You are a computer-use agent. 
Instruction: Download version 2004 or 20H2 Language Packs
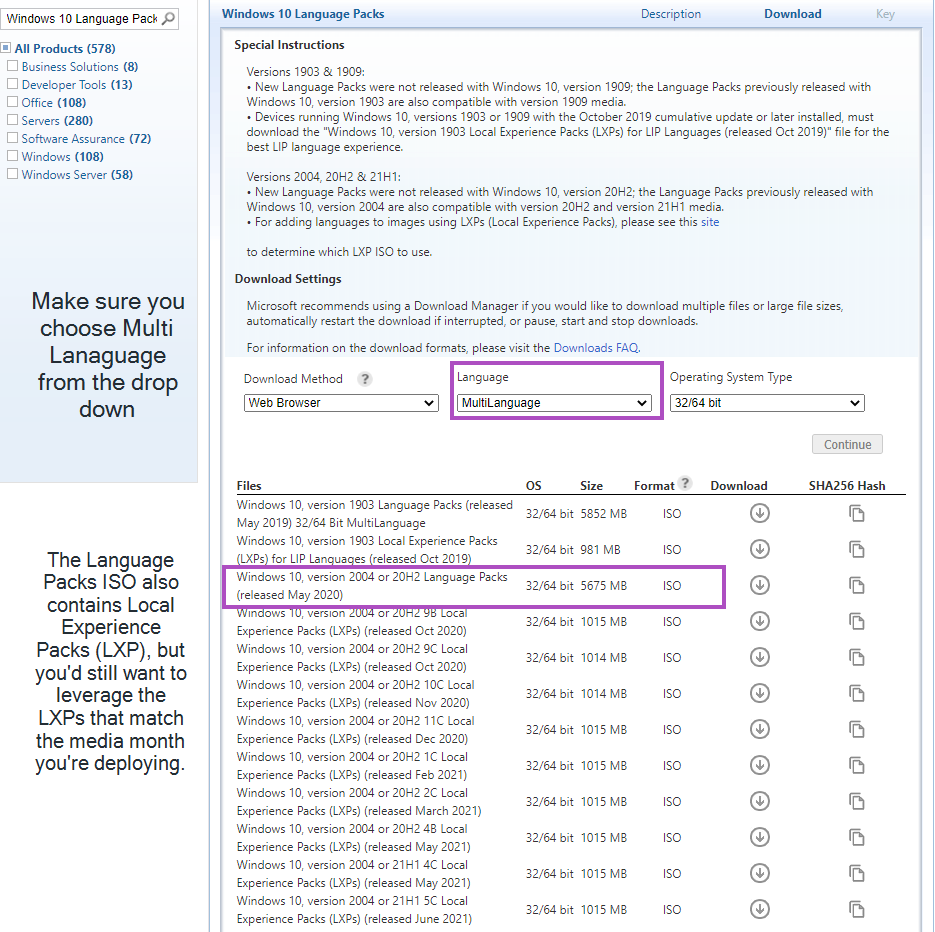pos(759,586)
